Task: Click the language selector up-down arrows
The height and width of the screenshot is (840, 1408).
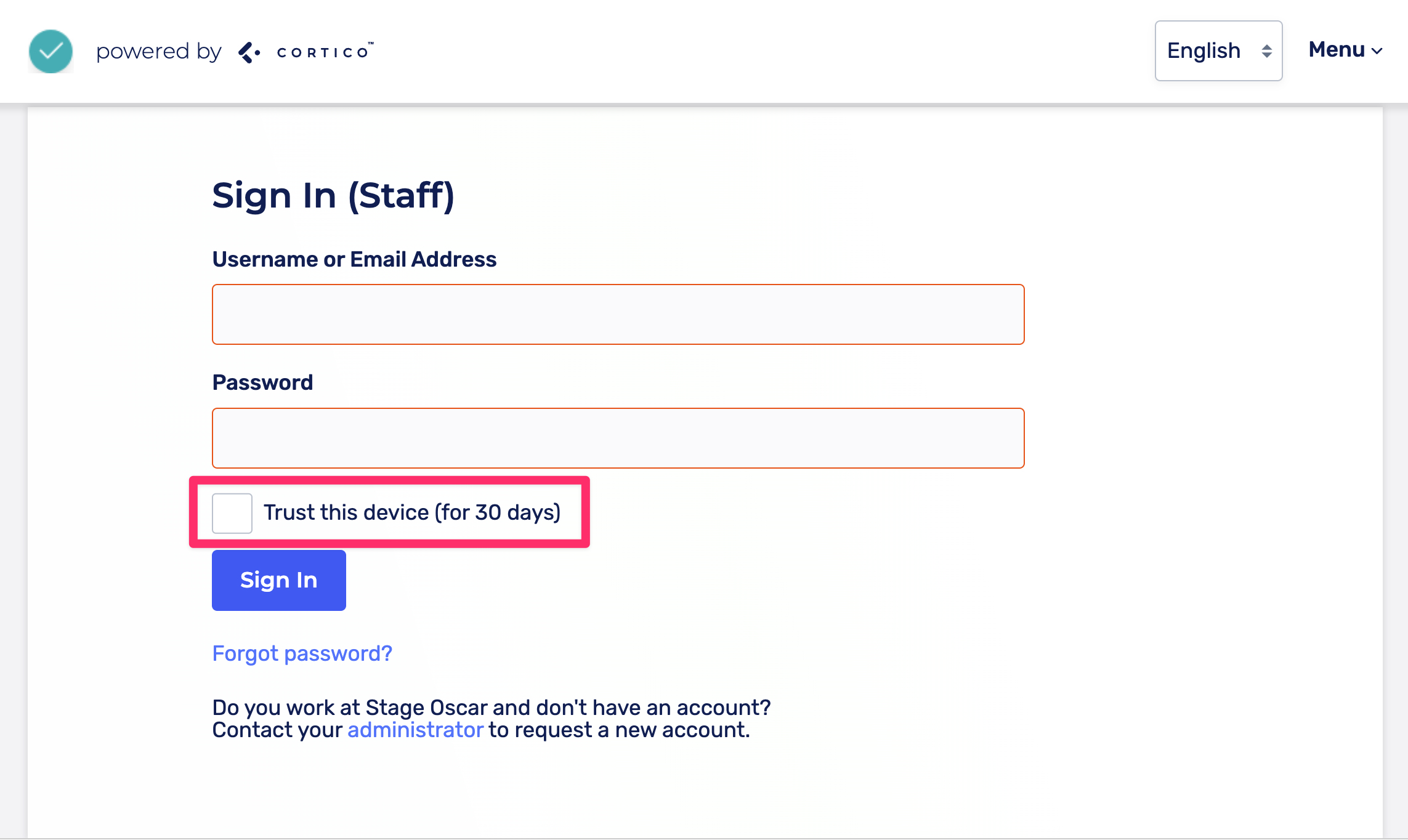Action: [1266, 51]
